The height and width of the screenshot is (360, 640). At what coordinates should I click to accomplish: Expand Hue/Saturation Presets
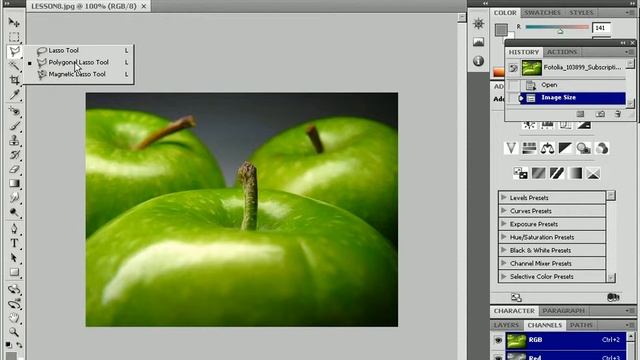(x=504, y=237)
